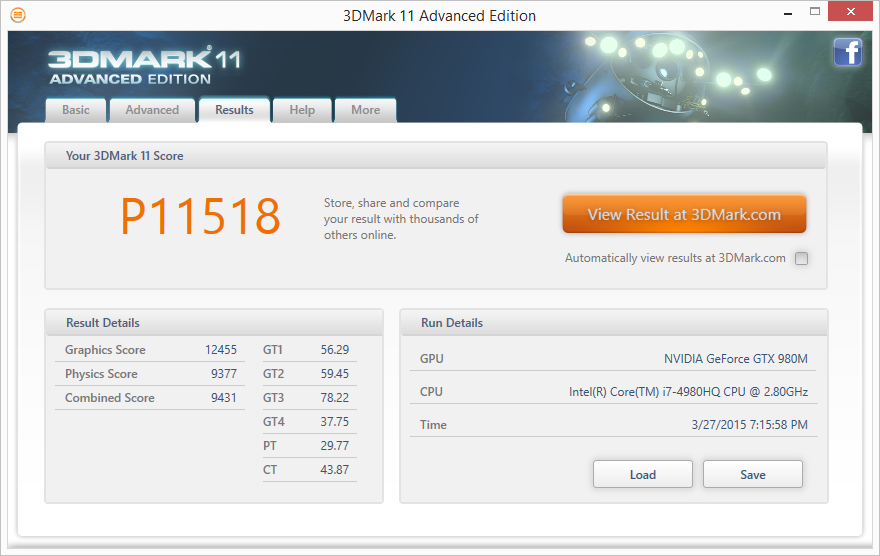Enable automatically view results at 3DMark.com

coord(801,258)
